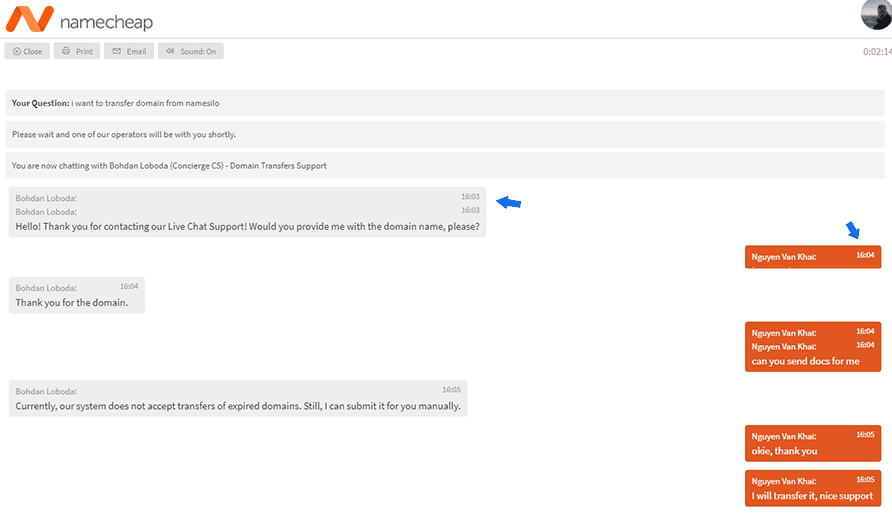This screenshot has height=532, width=892.
Task: Click the 'Hello! Thank you for contacting' message
Action: click(247, 212)
